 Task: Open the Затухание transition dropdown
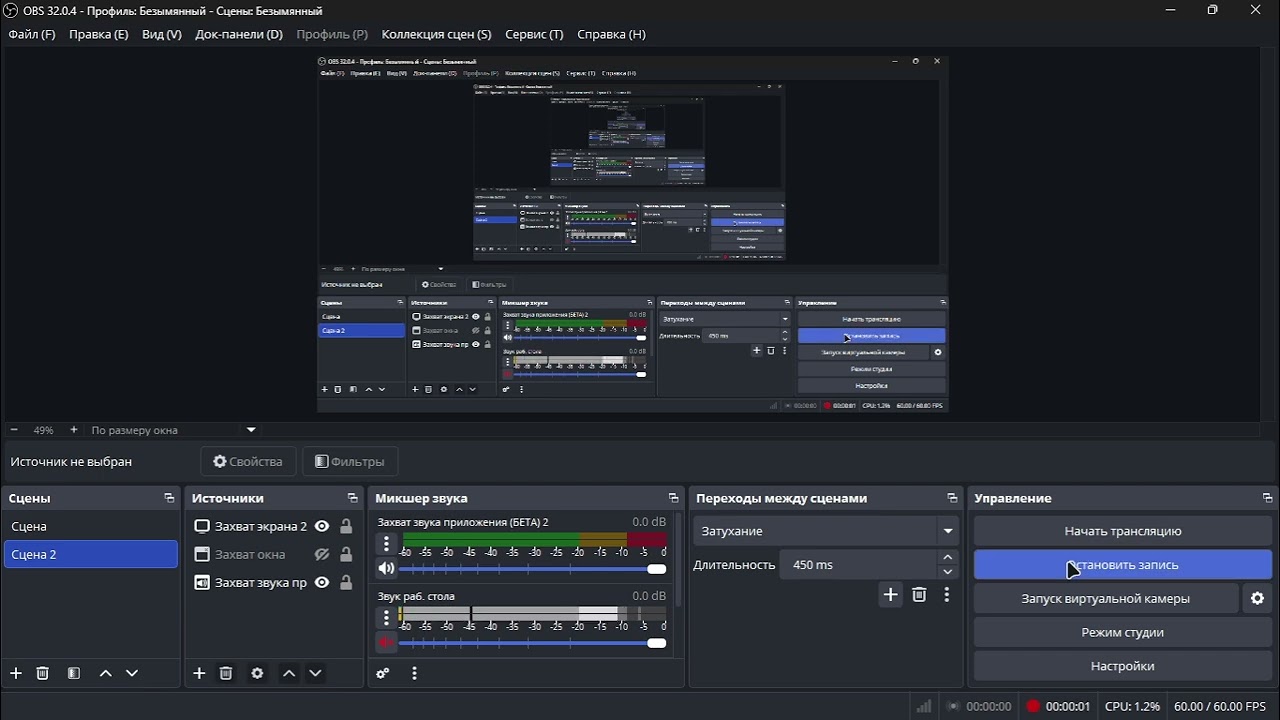[x=826, y=531]
